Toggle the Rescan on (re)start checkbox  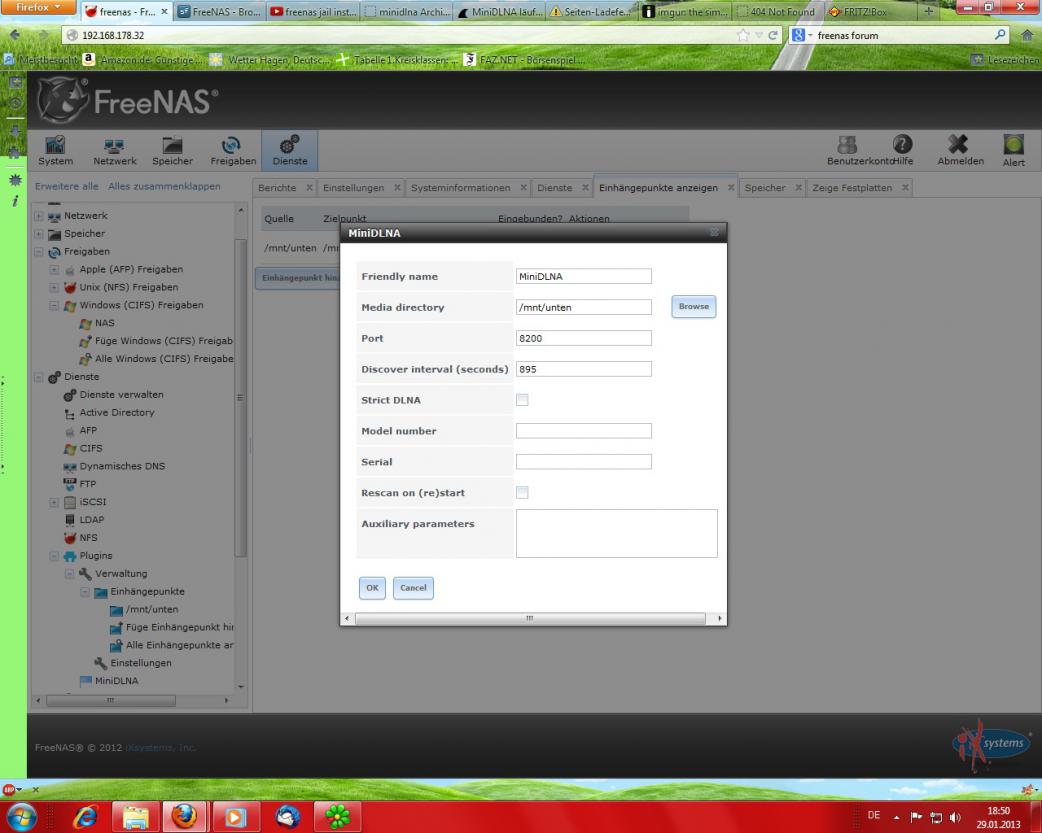(x=522, y=493)
